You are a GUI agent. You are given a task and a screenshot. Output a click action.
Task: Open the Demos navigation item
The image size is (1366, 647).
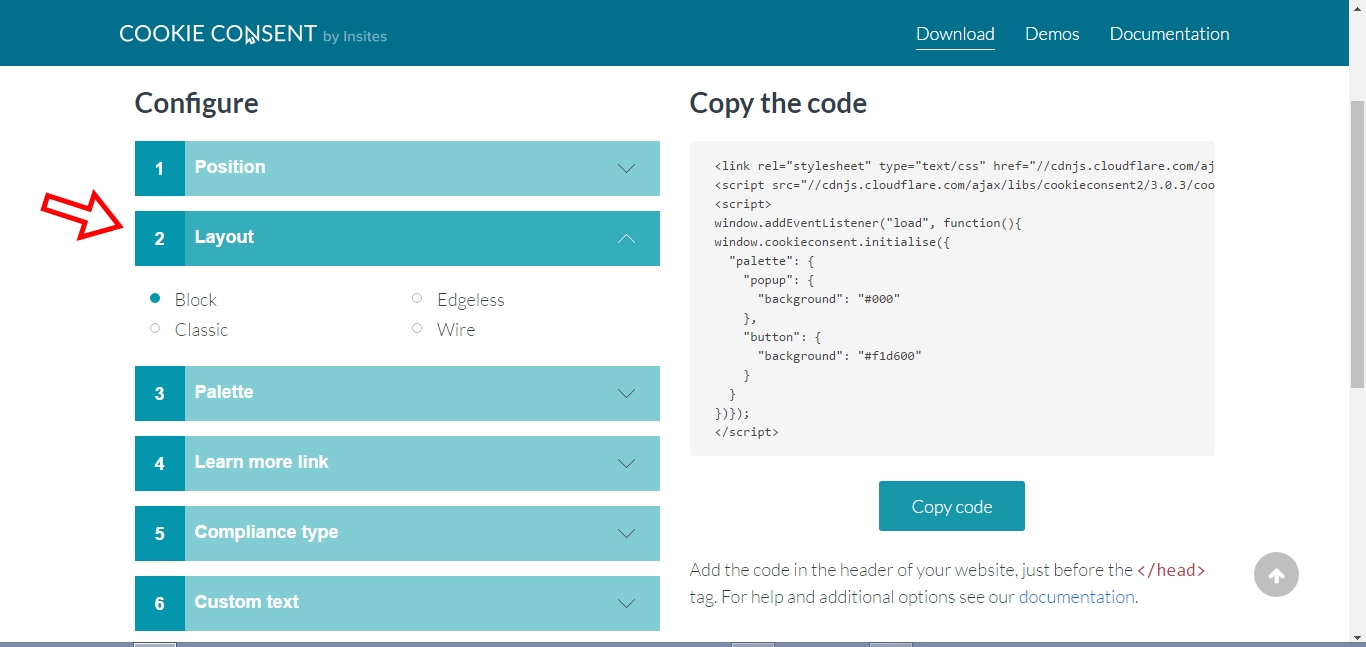[1052, 34]
